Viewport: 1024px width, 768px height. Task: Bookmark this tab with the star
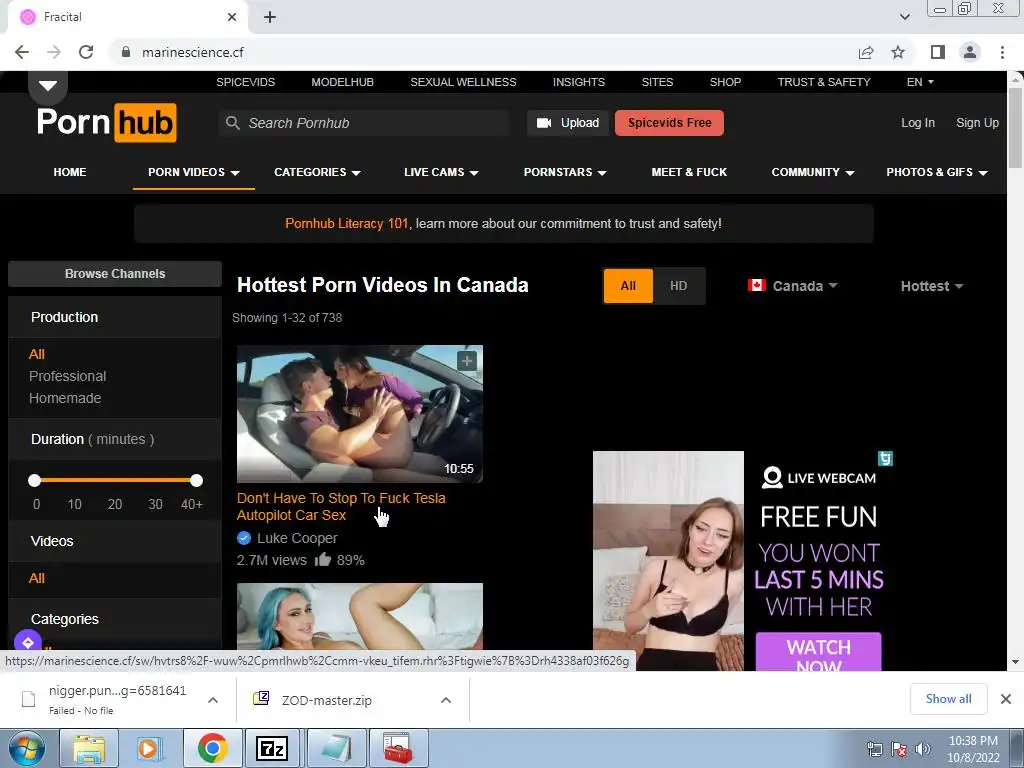point(898,52)
